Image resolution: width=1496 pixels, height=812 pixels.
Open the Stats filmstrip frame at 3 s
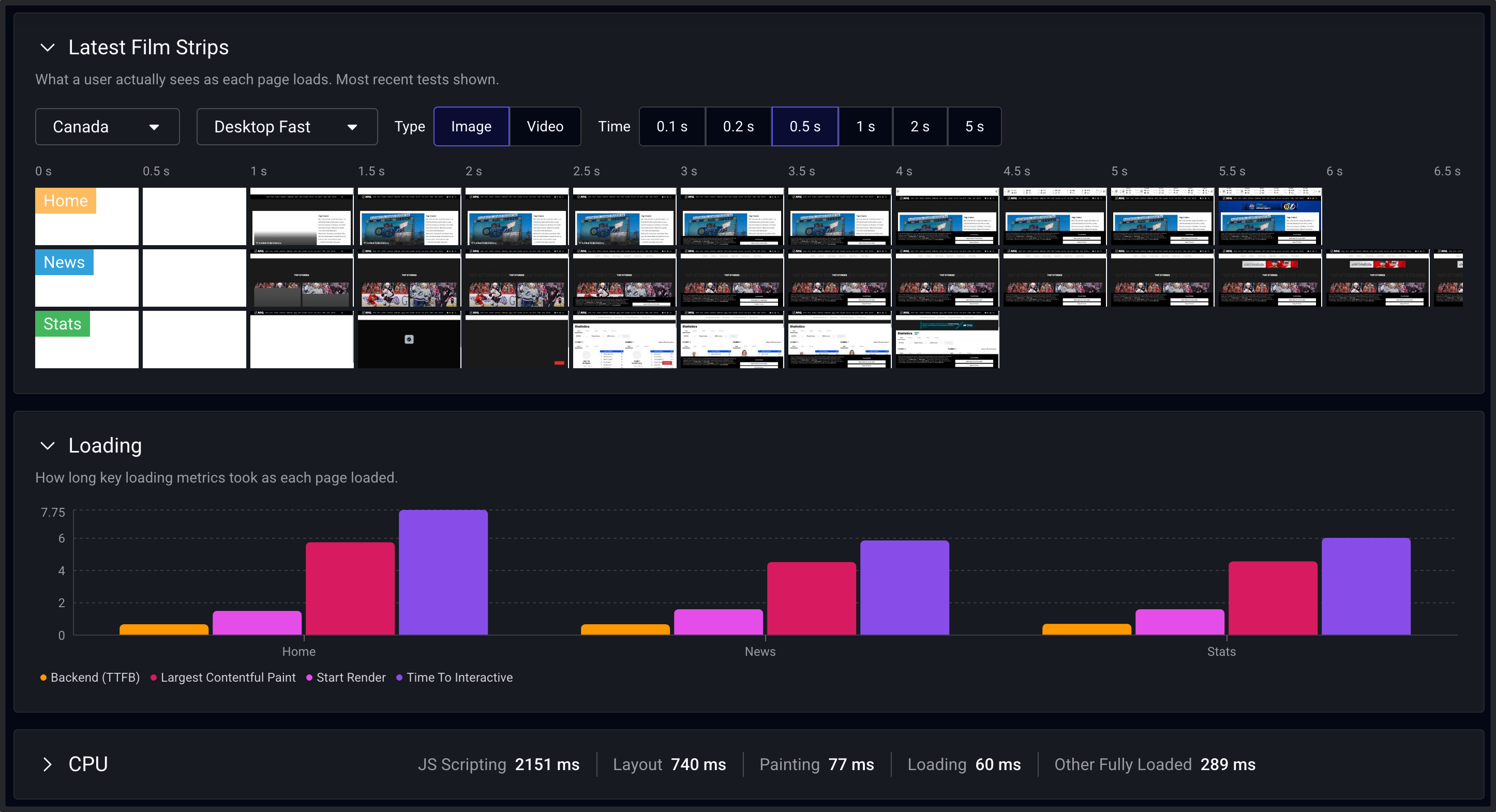(x=732, y=339)
